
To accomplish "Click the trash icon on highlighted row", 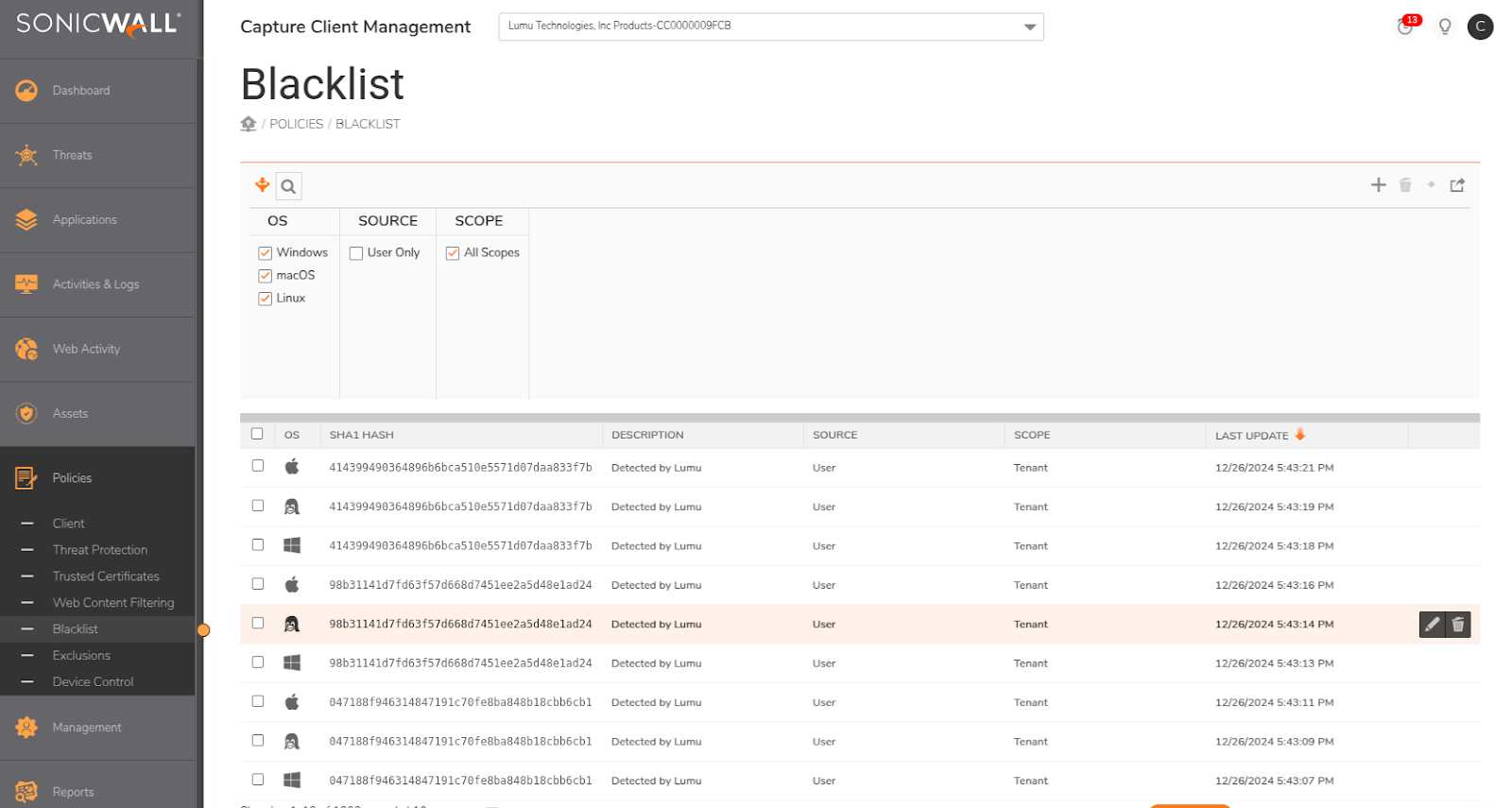I will (1458, 625).
